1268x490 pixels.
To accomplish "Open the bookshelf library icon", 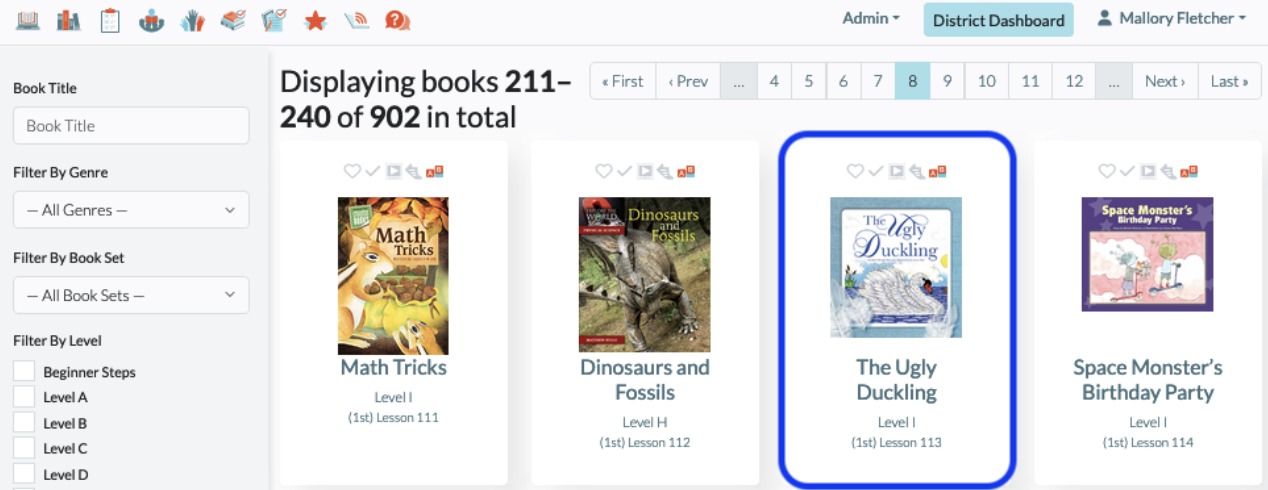I will point(69,20).
